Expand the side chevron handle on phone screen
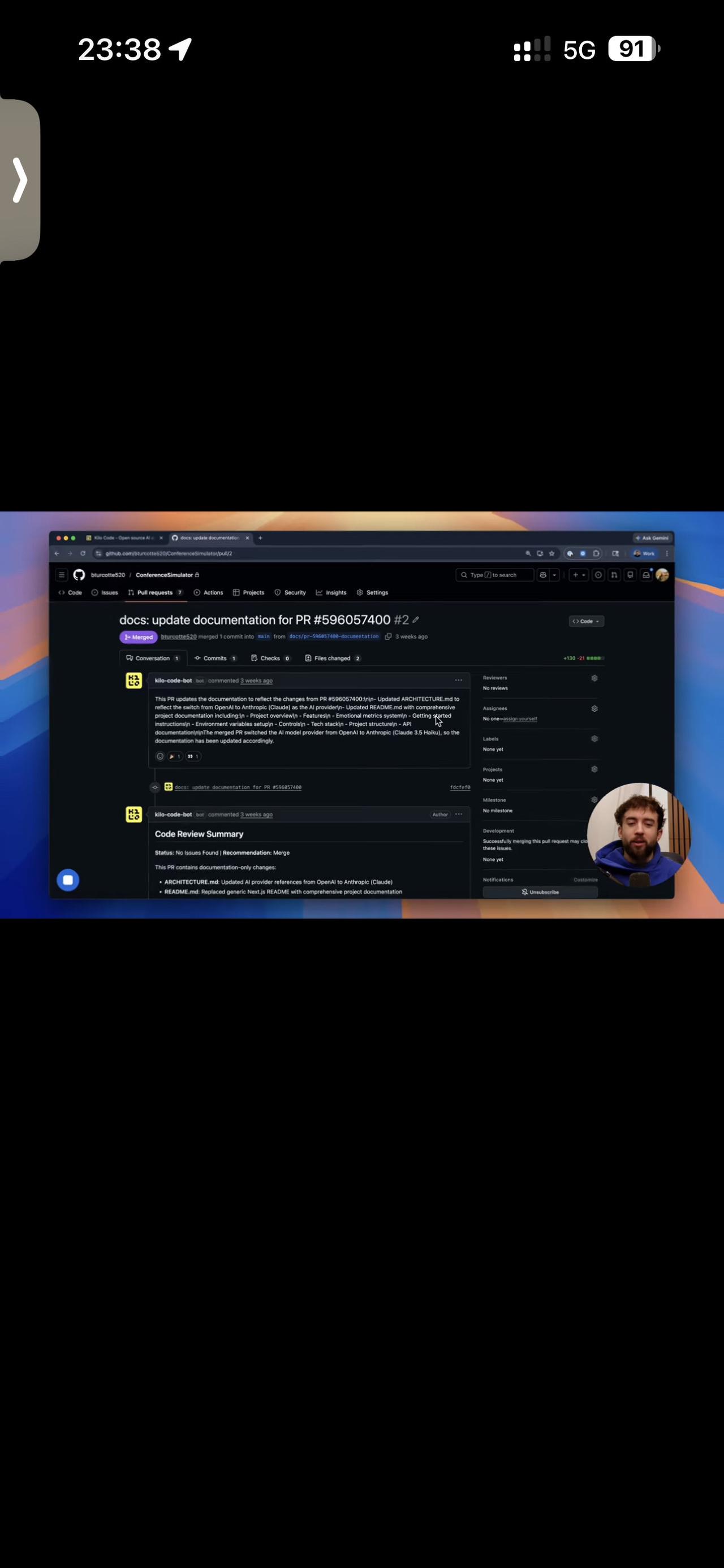The width and height of the screenshot is (724, 1568). pos(19,180)
